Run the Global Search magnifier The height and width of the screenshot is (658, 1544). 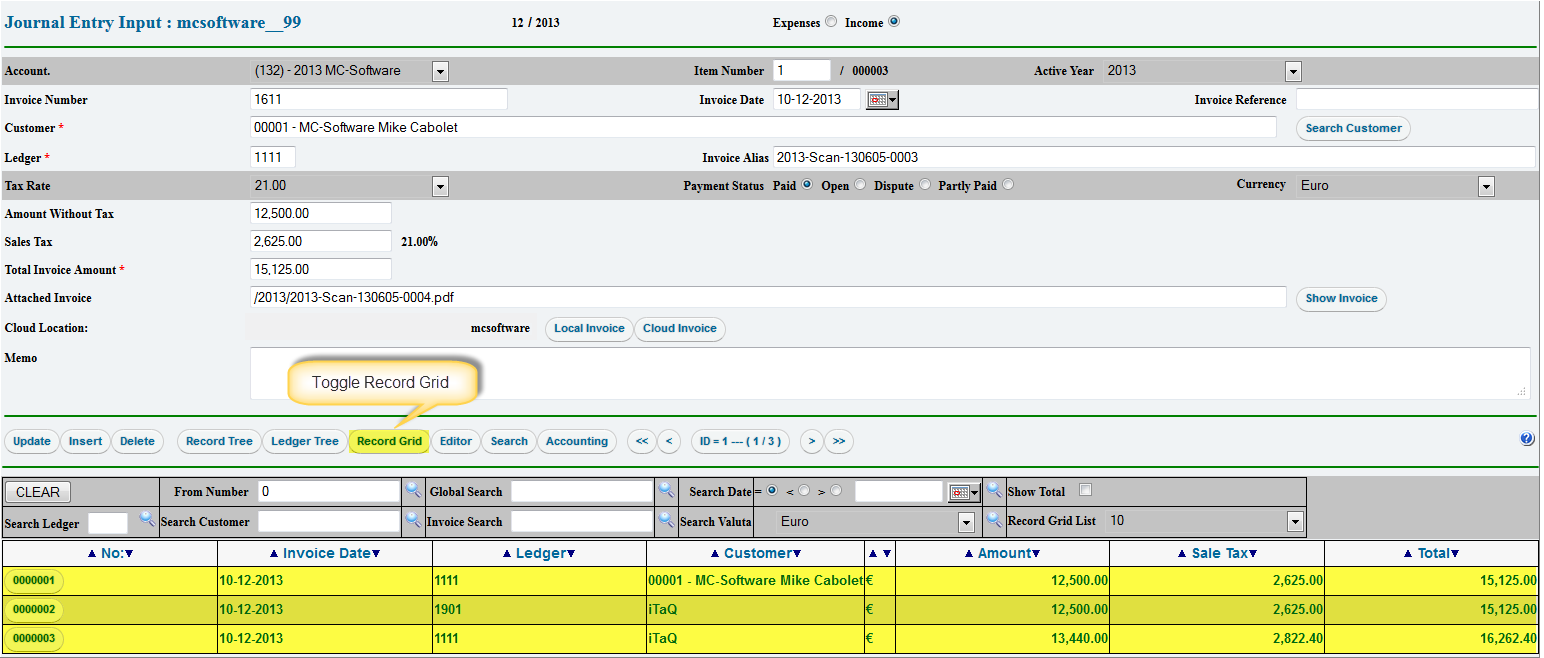tap(666, 490)
